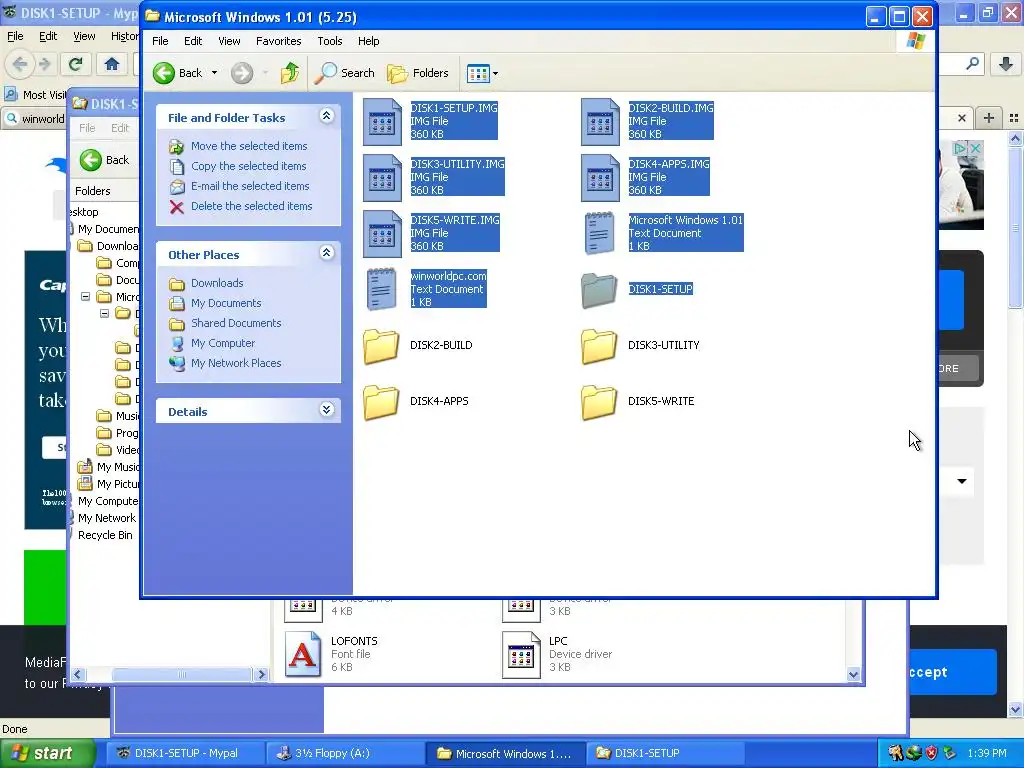Screen dimensions: 1024x768
Task: Click the folder tree scroll right arrow
Action: point(262,675)
